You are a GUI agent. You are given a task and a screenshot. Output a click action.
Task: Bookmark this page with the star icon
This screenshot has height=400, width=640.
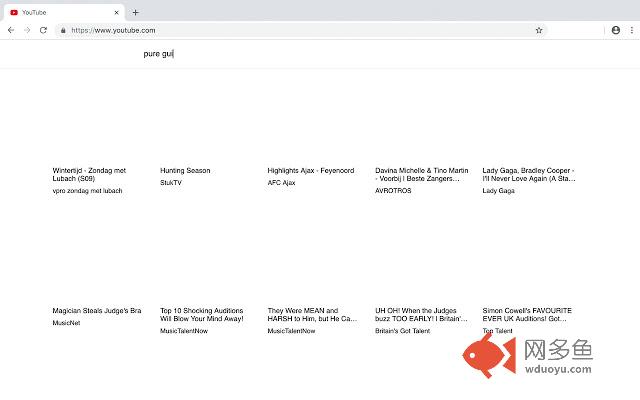pyautogui.click(x=539, y=30)
